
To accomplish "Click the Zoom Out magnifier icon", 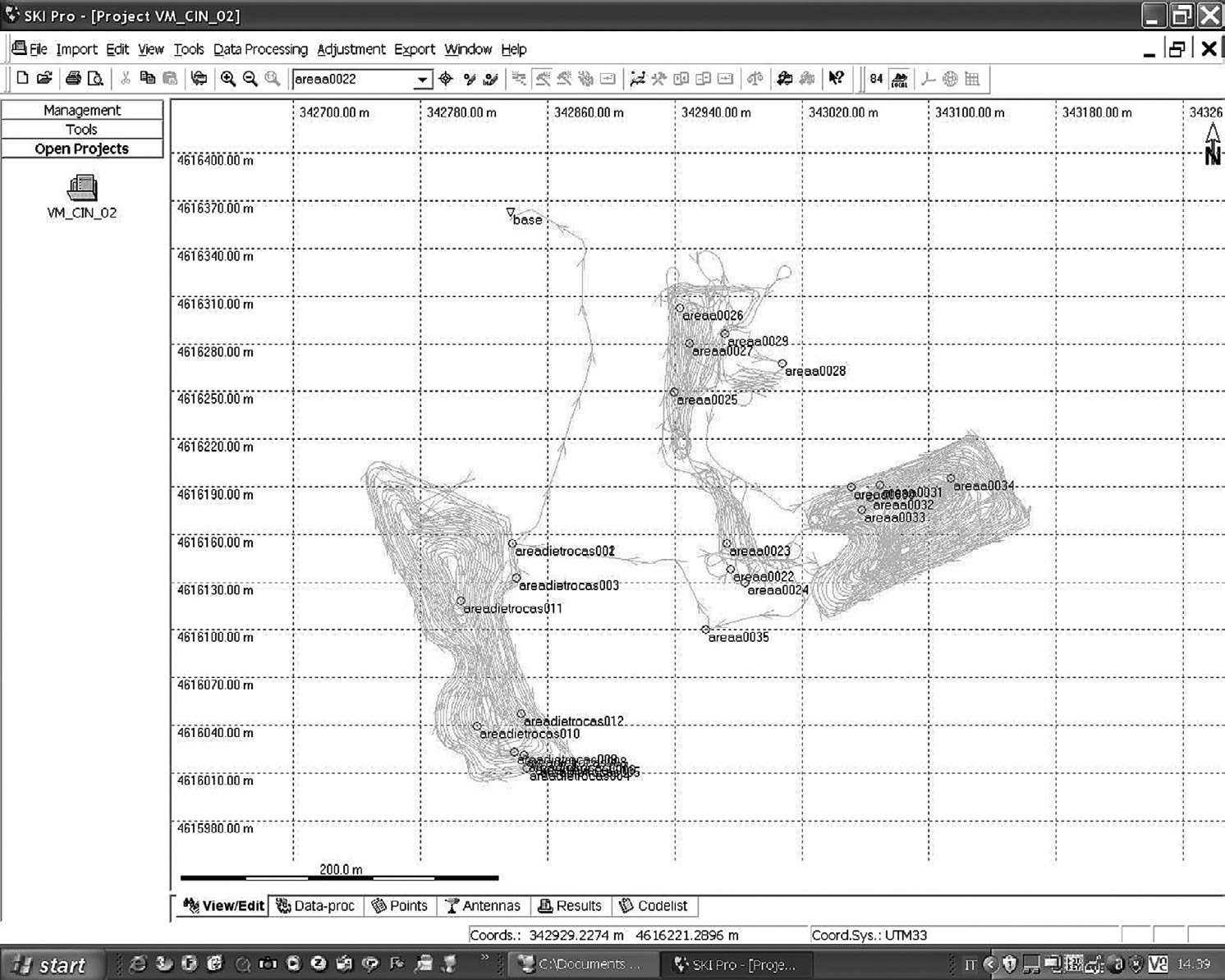I will (250, 78).
